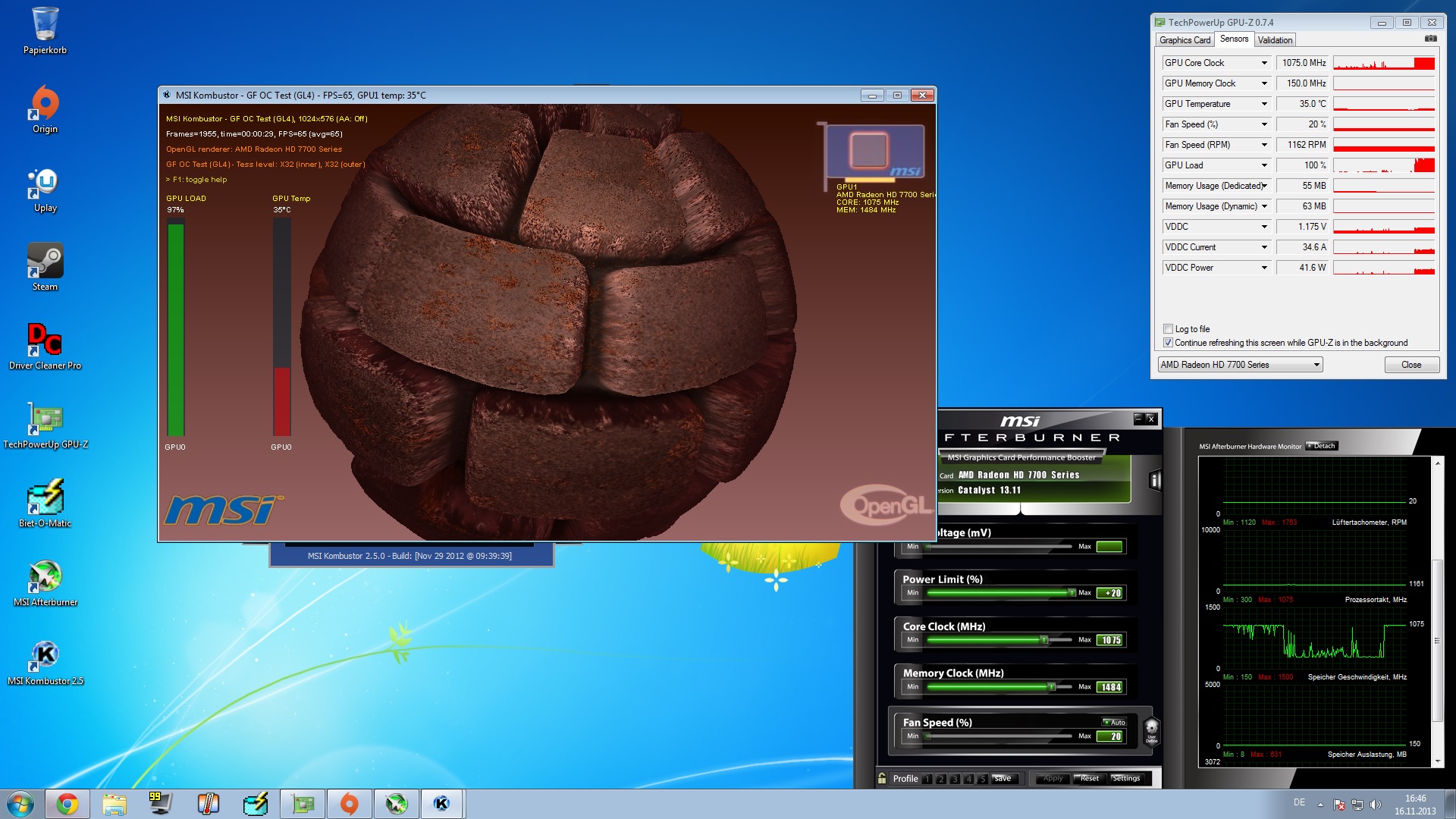Viewport: 1456px width, 819px height.
Task: Expand VDDC Current sensor dropdown
Action: pos(1264,247)
